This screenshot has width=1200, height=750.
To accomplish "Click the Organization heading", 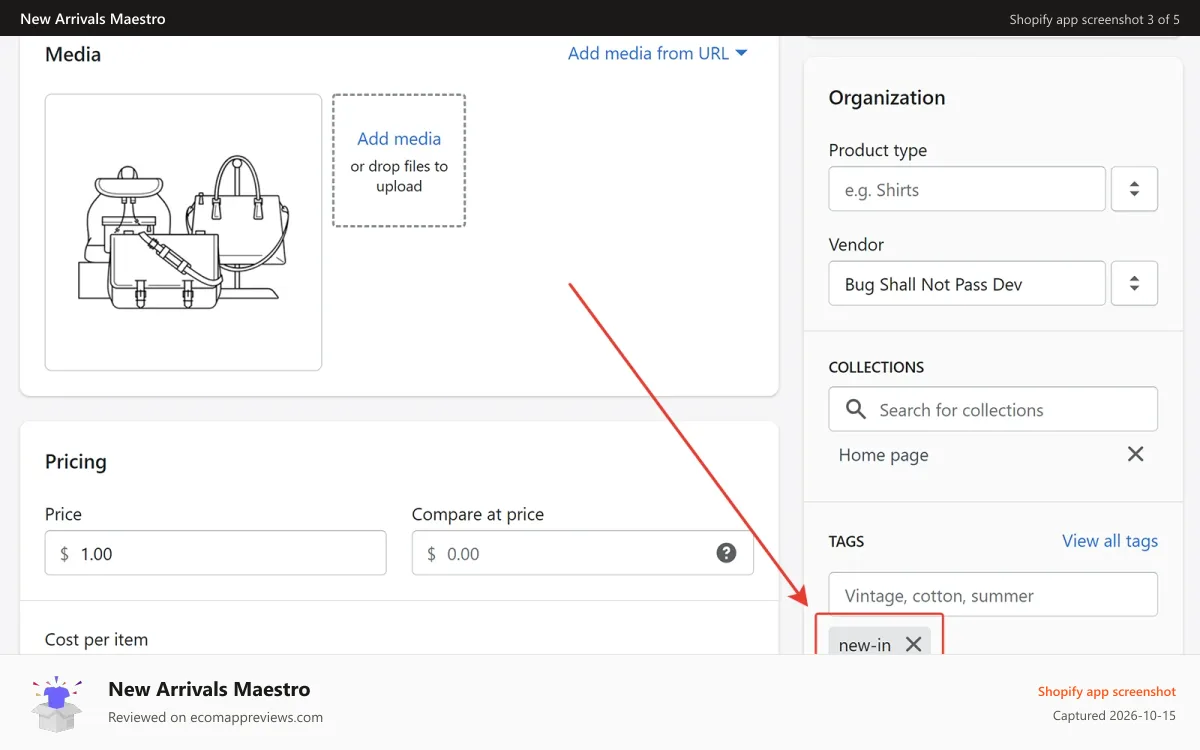I will (887, 98).
